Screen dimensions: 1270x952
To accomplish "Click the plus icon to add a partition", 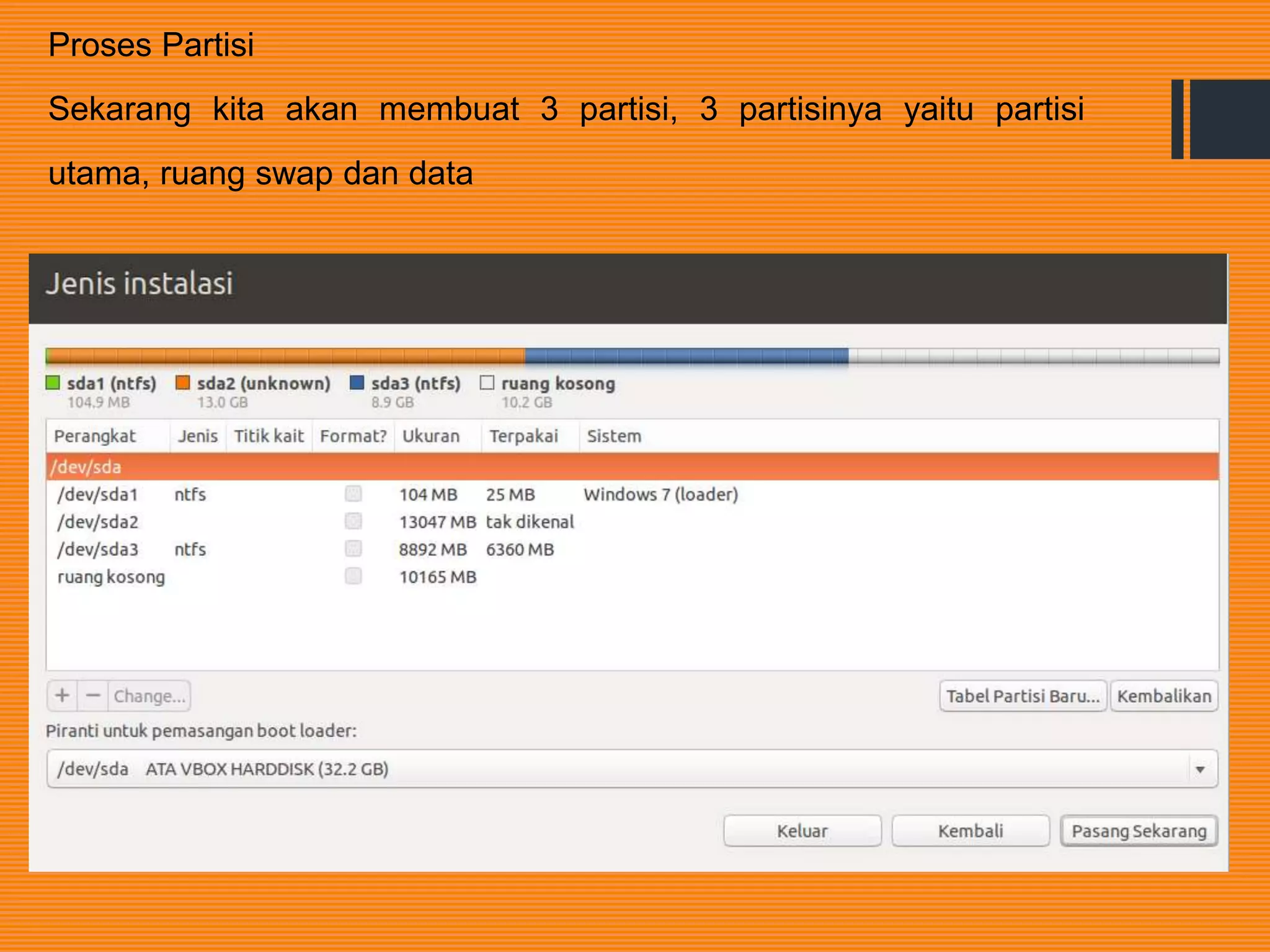I will click(62, 695).
